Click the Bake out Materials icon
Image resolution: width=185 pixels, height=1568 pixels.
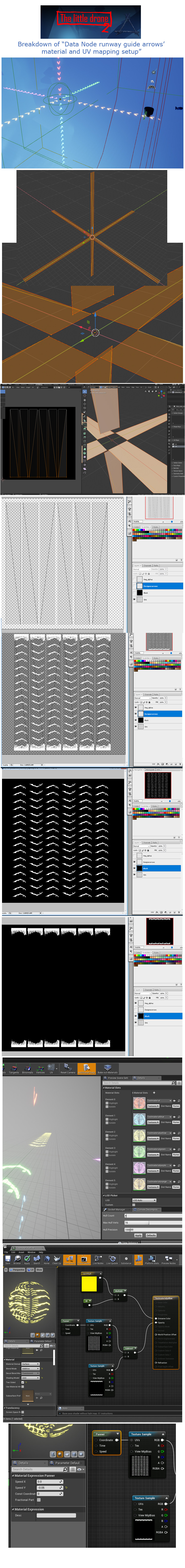(x=108, y=1069)
